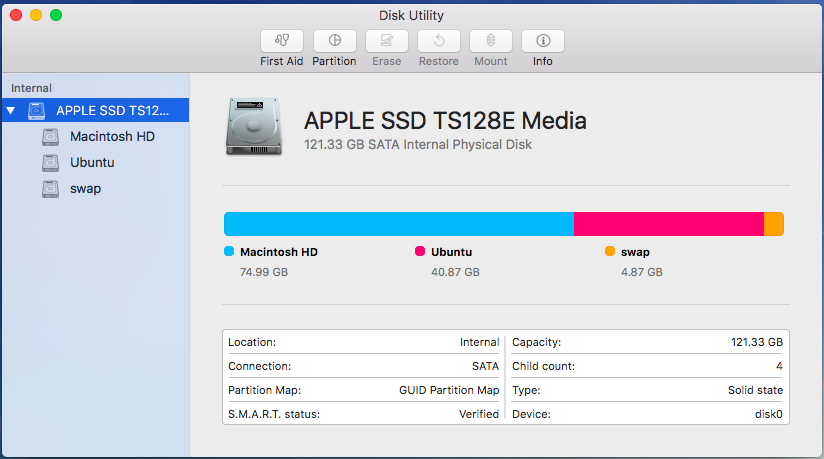Click the 121.33 GB SATA Internal subtitle

tap(418, 145)
